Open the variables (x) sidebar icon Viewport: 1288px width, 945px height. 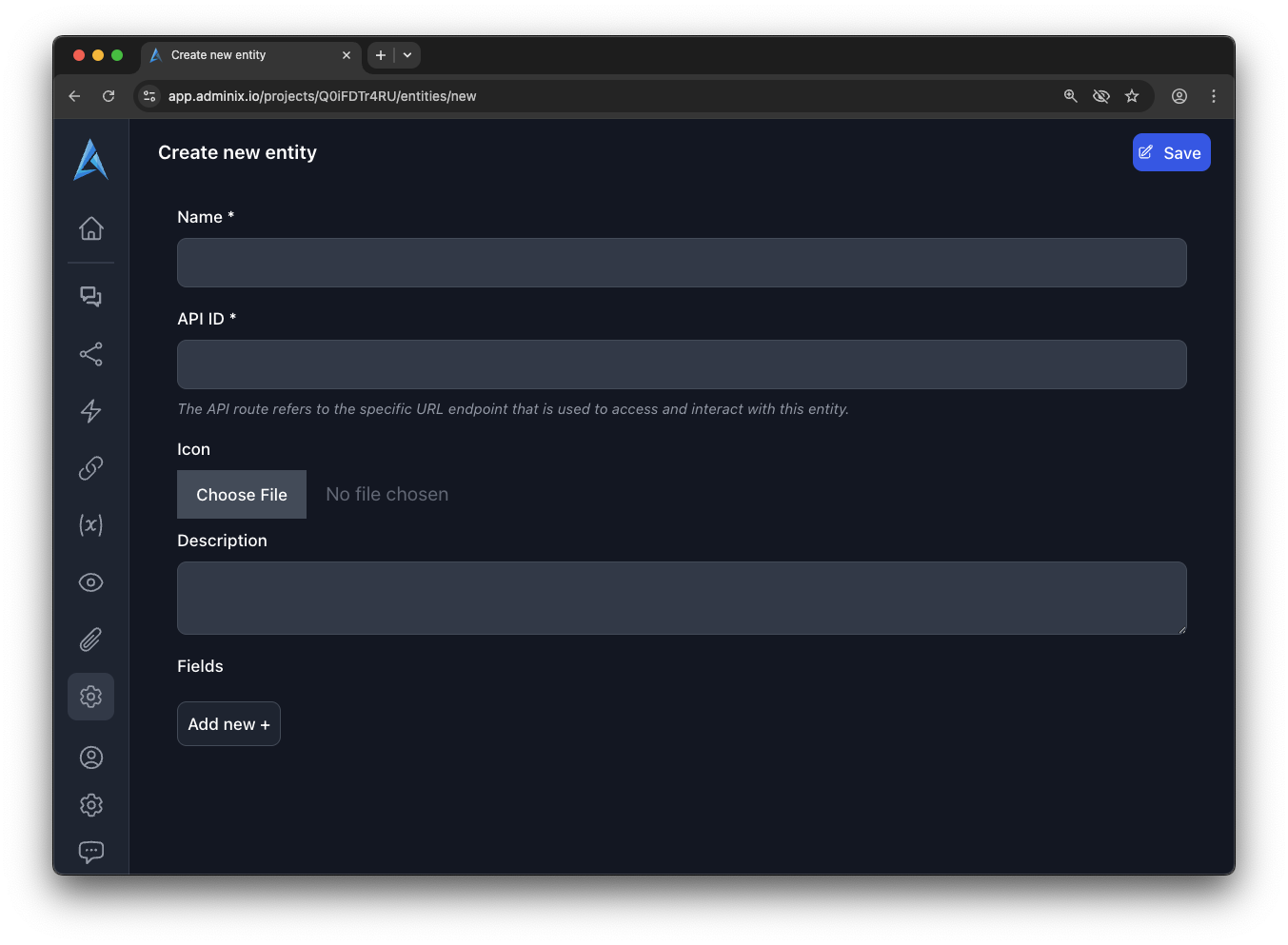tap(91, 525)
